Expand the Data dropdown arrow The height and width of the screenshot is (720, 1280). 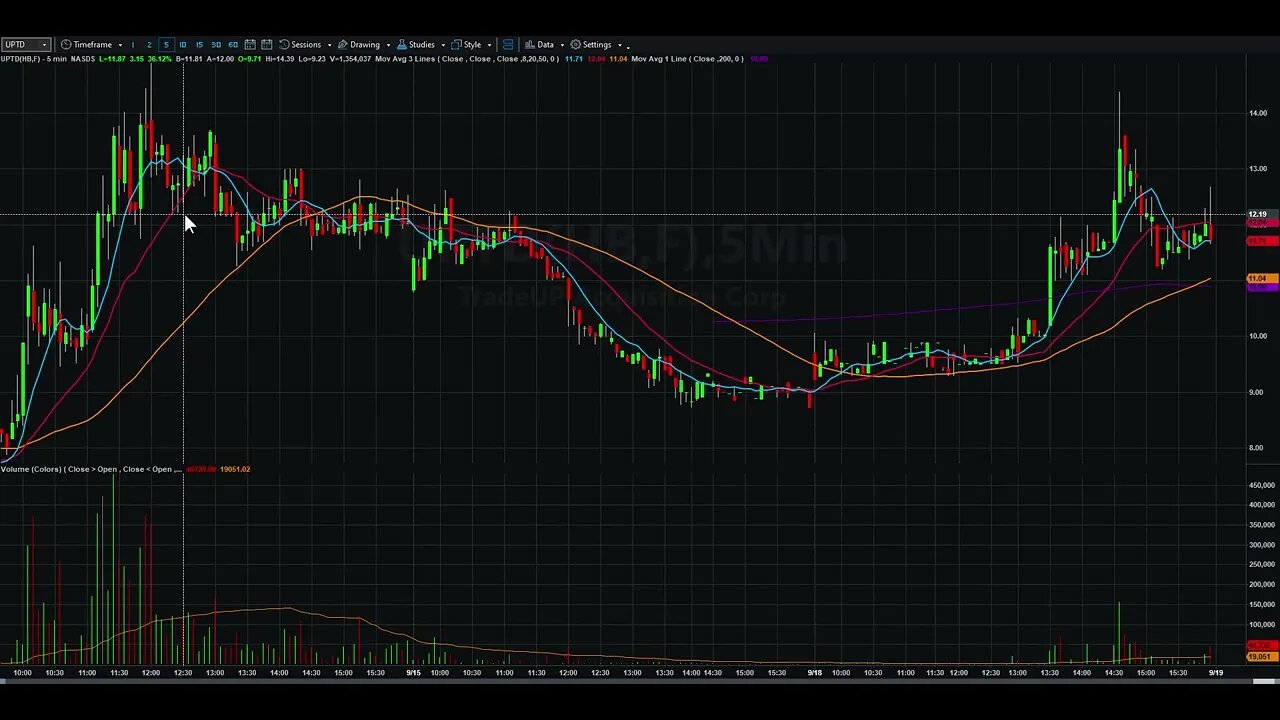point(562,45)
